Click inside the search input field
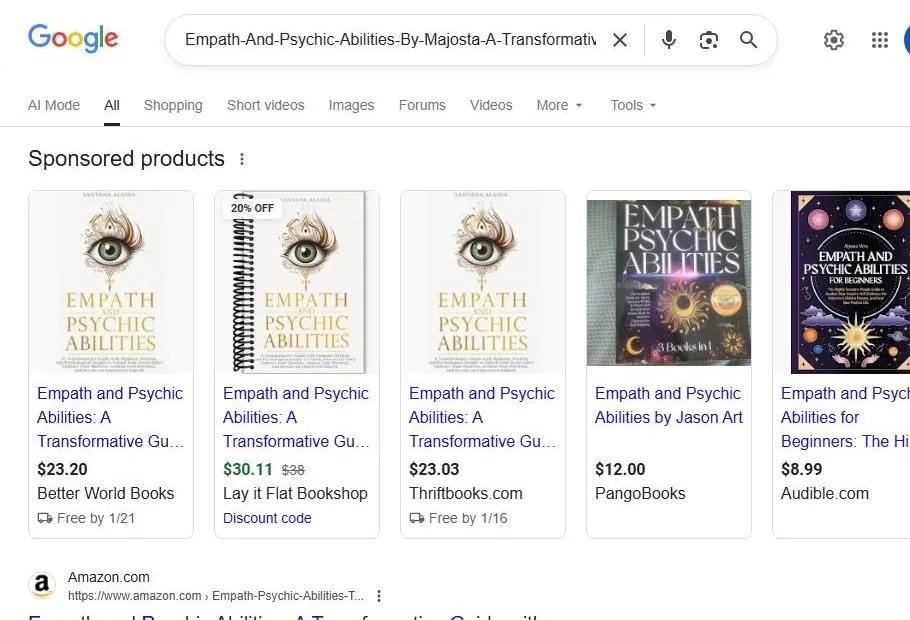Image resolution: width=910 pixels, height=620 pixels. 390,40
